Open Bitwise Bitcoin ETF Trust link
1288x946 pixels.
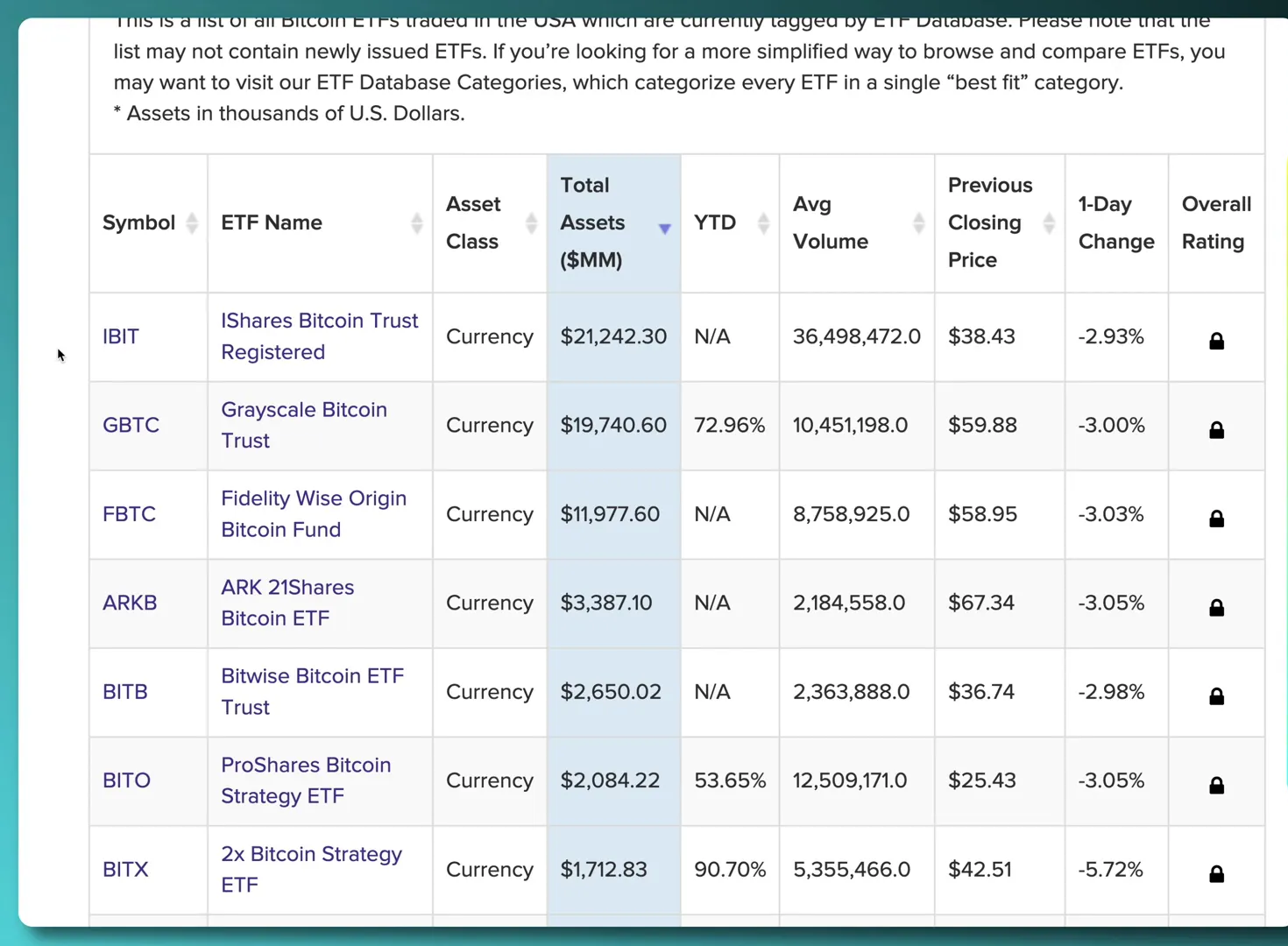pyautogui.click(x=313, y=692)
